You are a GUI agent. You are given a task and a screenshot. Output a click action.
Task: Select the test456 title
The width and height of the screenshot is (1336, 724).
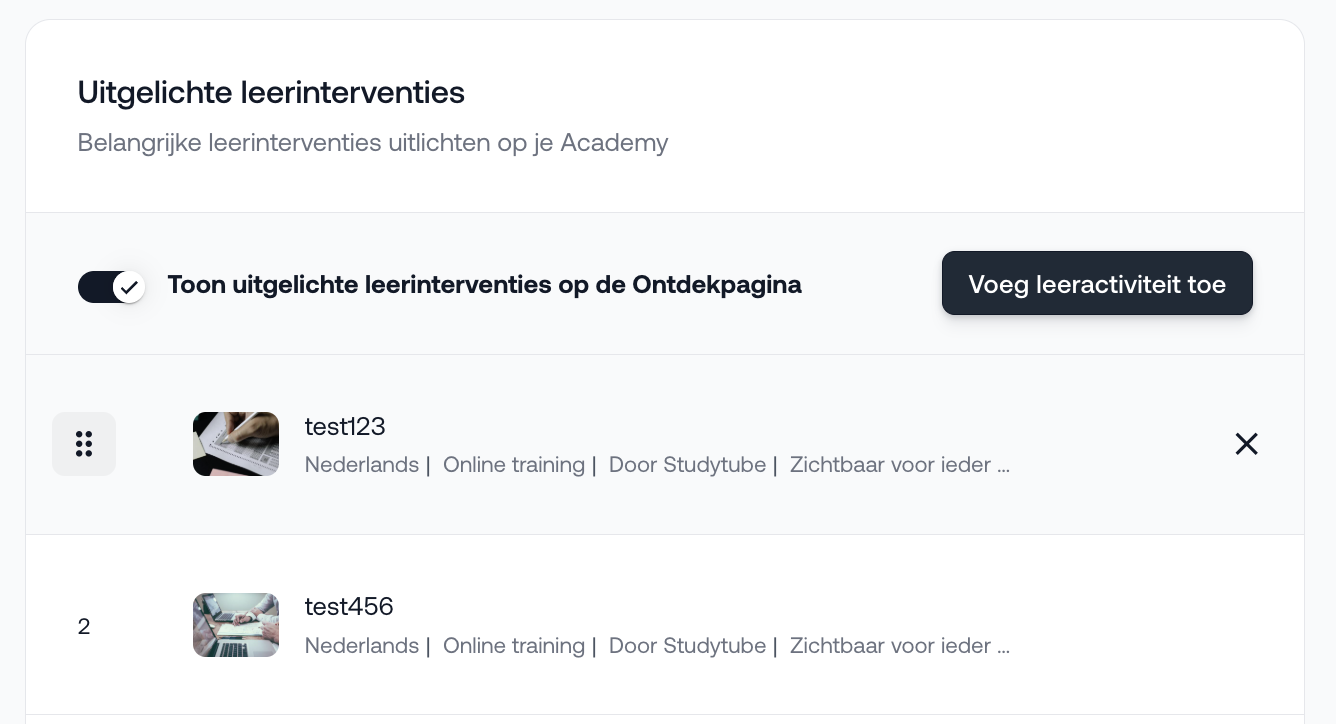349,606
